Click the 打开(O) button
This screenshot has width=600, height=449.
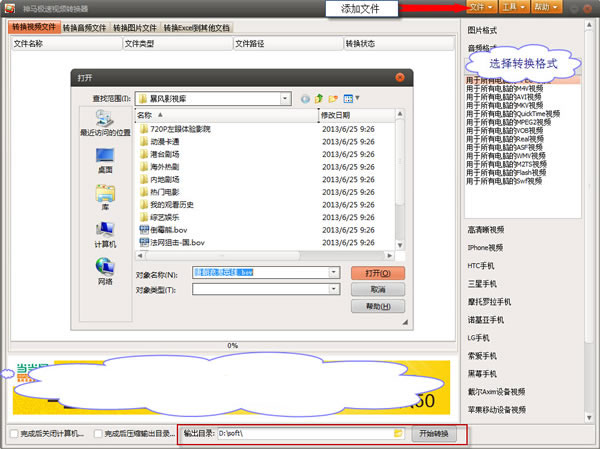point(378,273)
